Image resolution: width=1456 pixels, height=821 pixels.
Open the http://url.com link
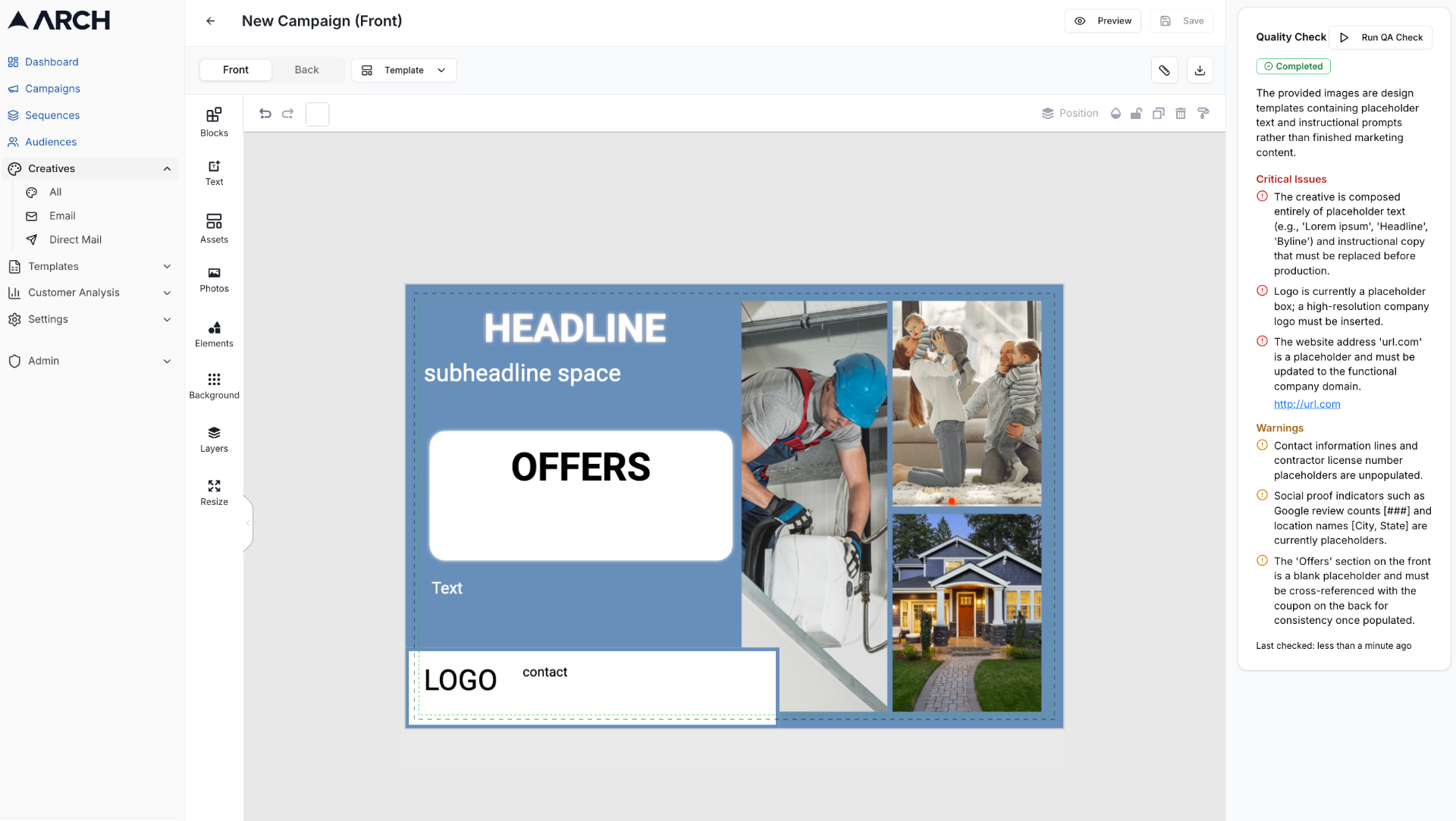[1306, 404]
